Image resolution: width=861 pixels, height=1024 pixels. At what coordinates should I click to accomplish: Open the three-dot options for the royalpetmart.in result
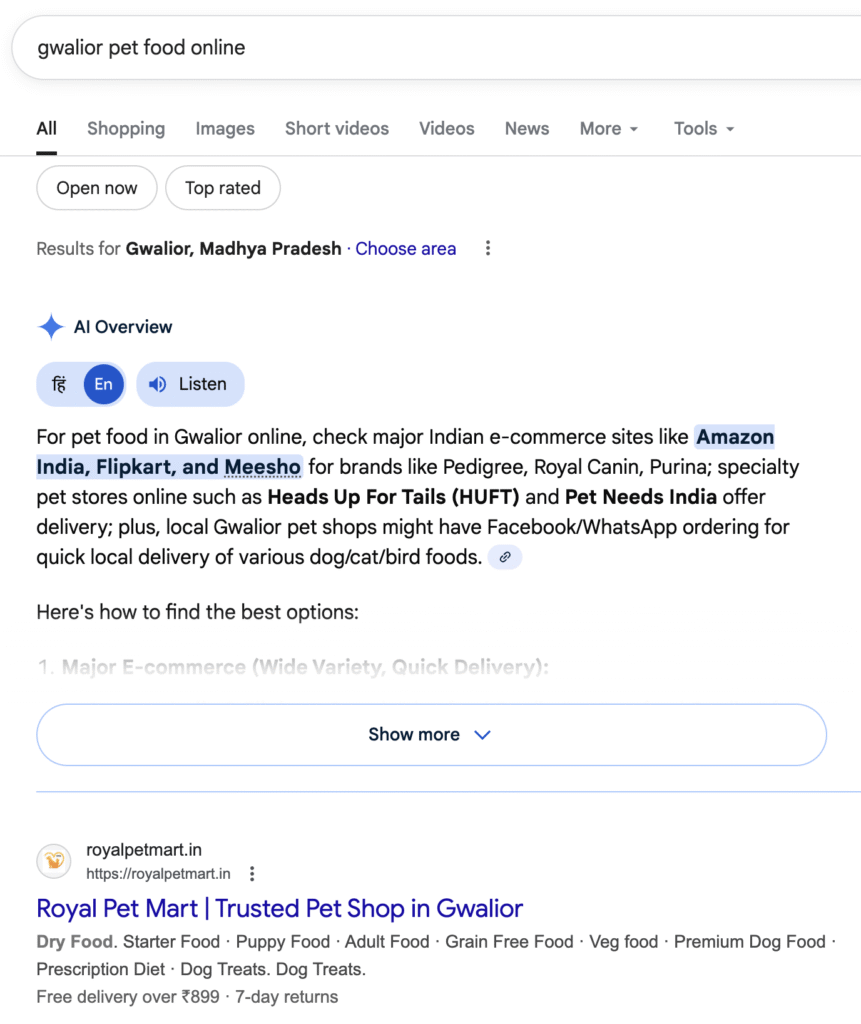[252, 874]
